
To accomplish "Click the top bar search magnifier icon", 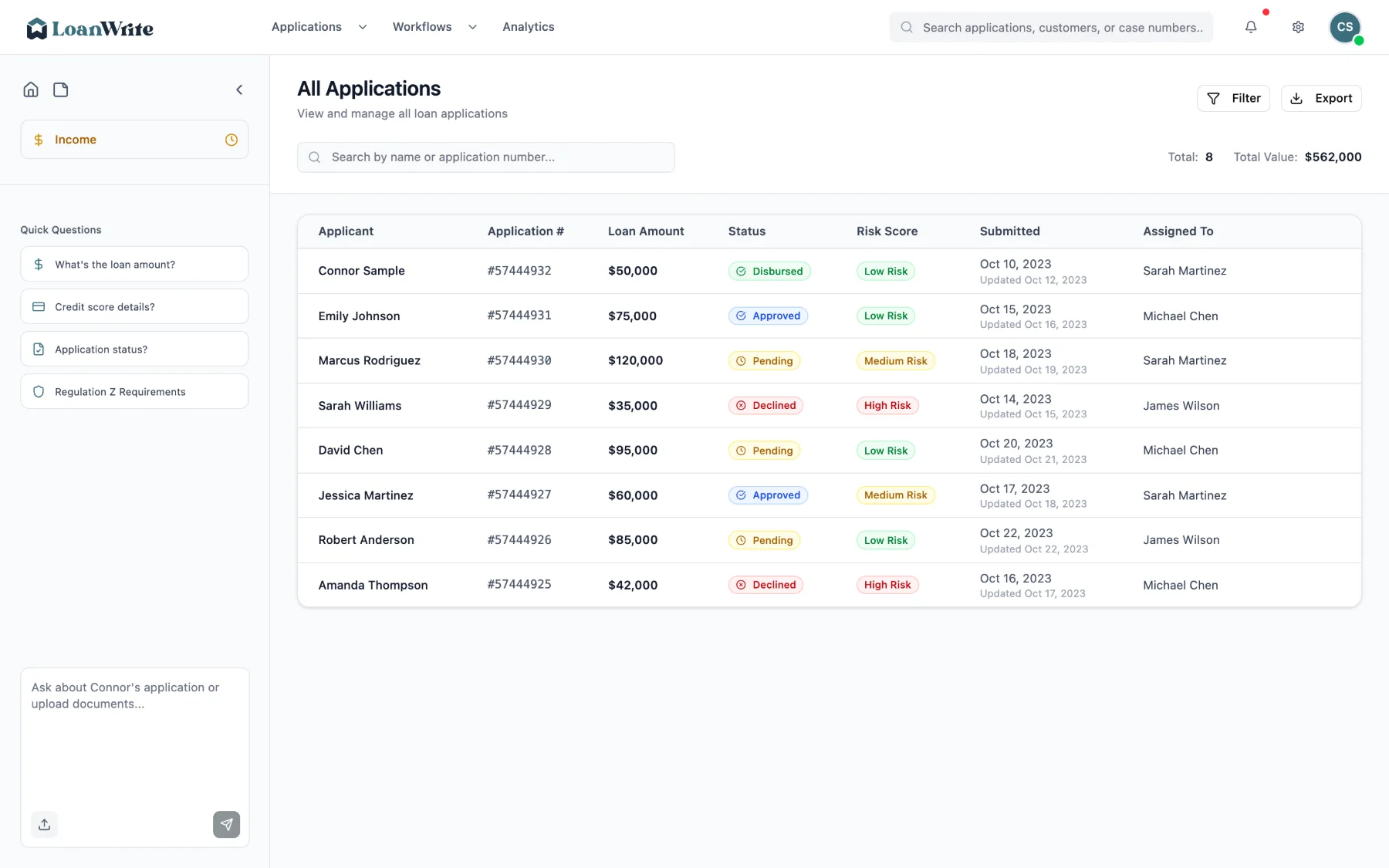I will pyautogui.click(x=907, y=27).
